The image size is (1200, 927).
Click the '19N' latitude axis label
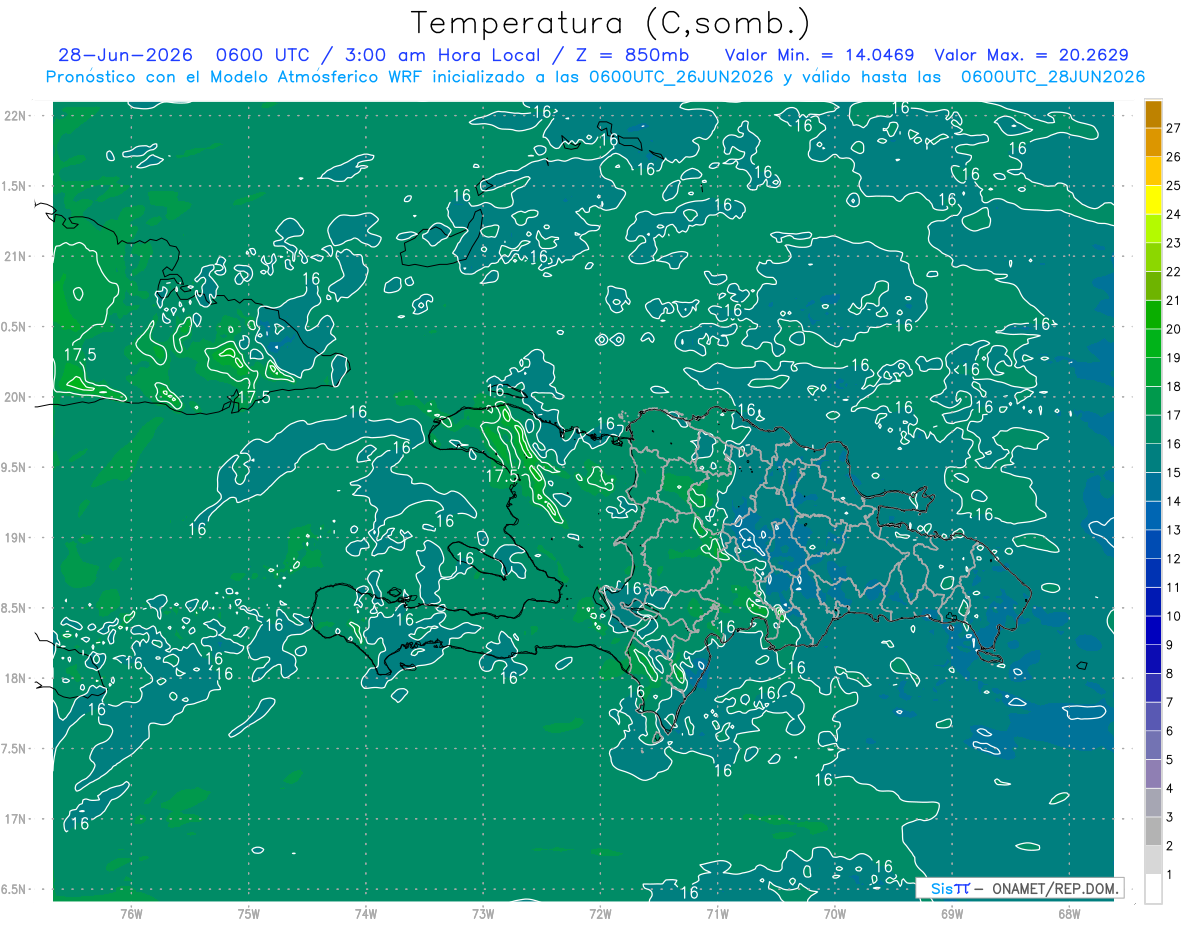pyautogui.click(x=14, y=537)
